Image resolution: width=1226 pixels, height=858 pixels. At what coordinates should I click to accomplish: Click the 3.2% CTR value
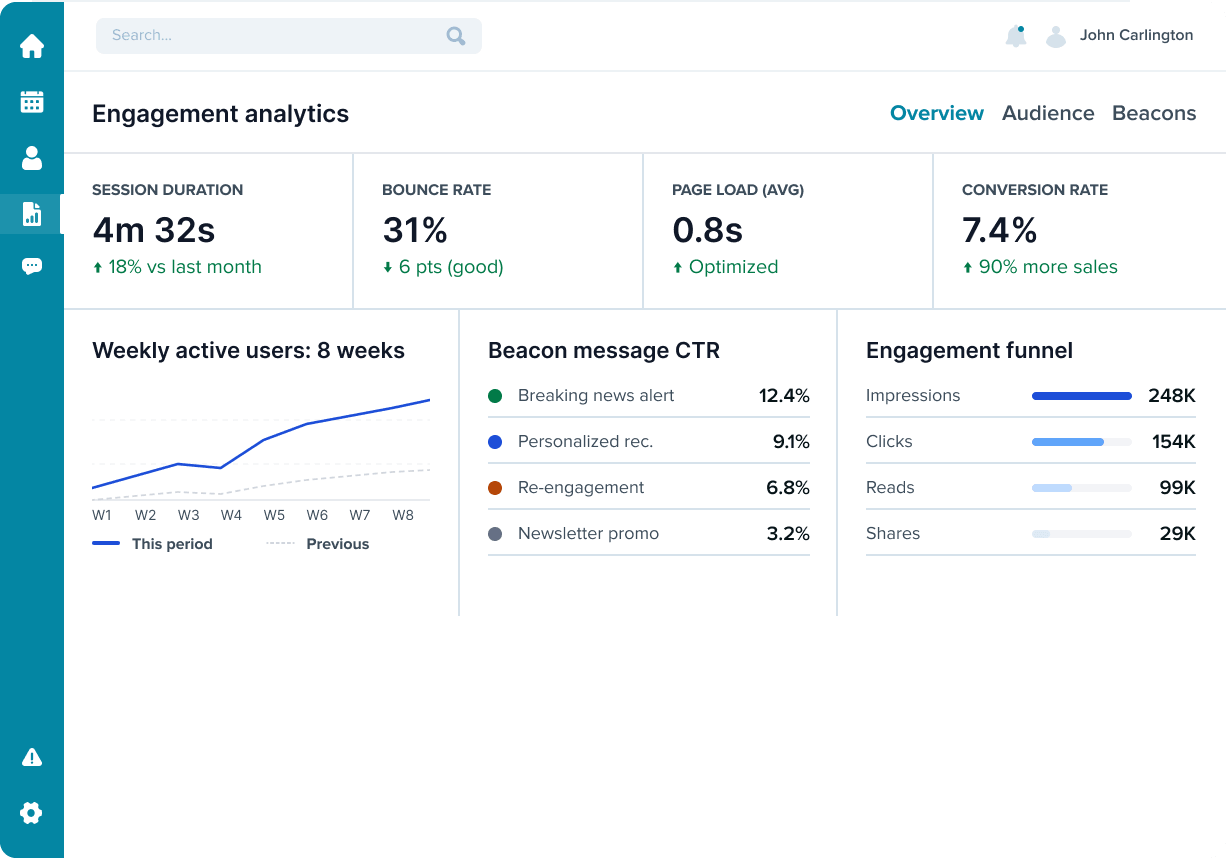tap(788, 534)
